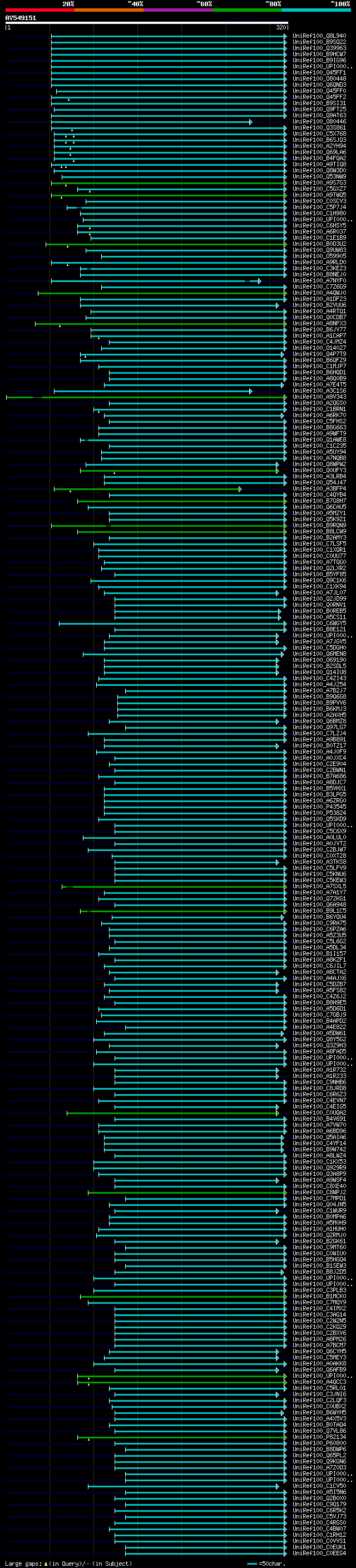Open hit UniRef100_O80448
356x1568 pixels.
[319, 78]
